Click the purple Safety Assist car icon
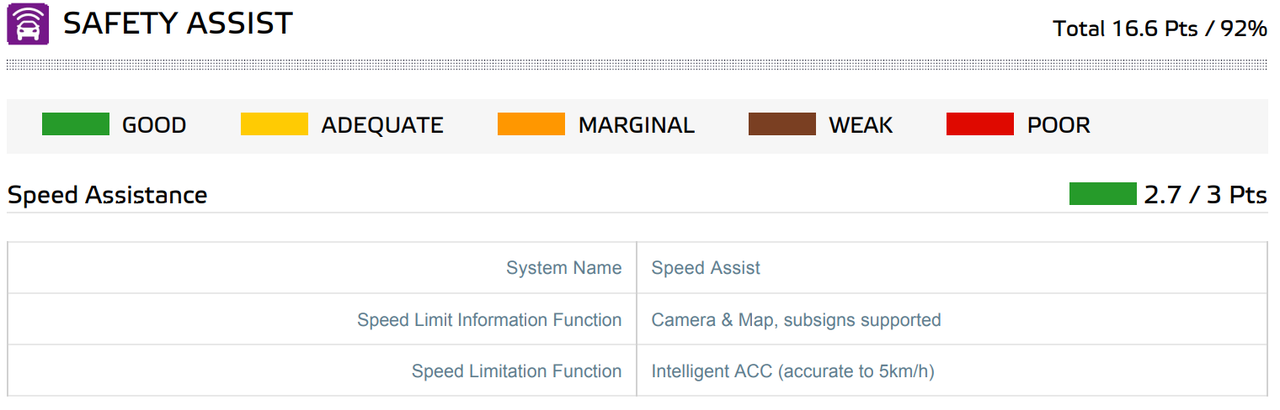The height and width of the screenshot is (410, 1280). tap(28, 23)
